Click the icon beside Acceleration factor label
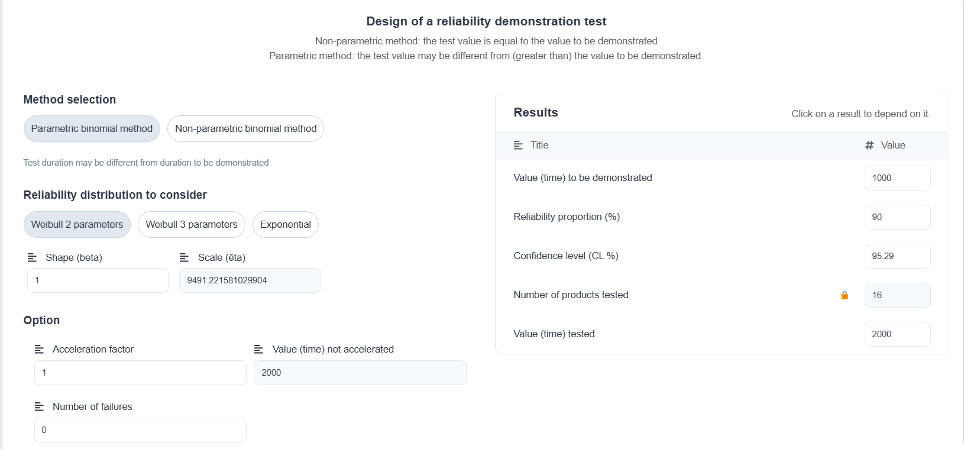Screen dimensions: 964x450 [x=39, y=349]
